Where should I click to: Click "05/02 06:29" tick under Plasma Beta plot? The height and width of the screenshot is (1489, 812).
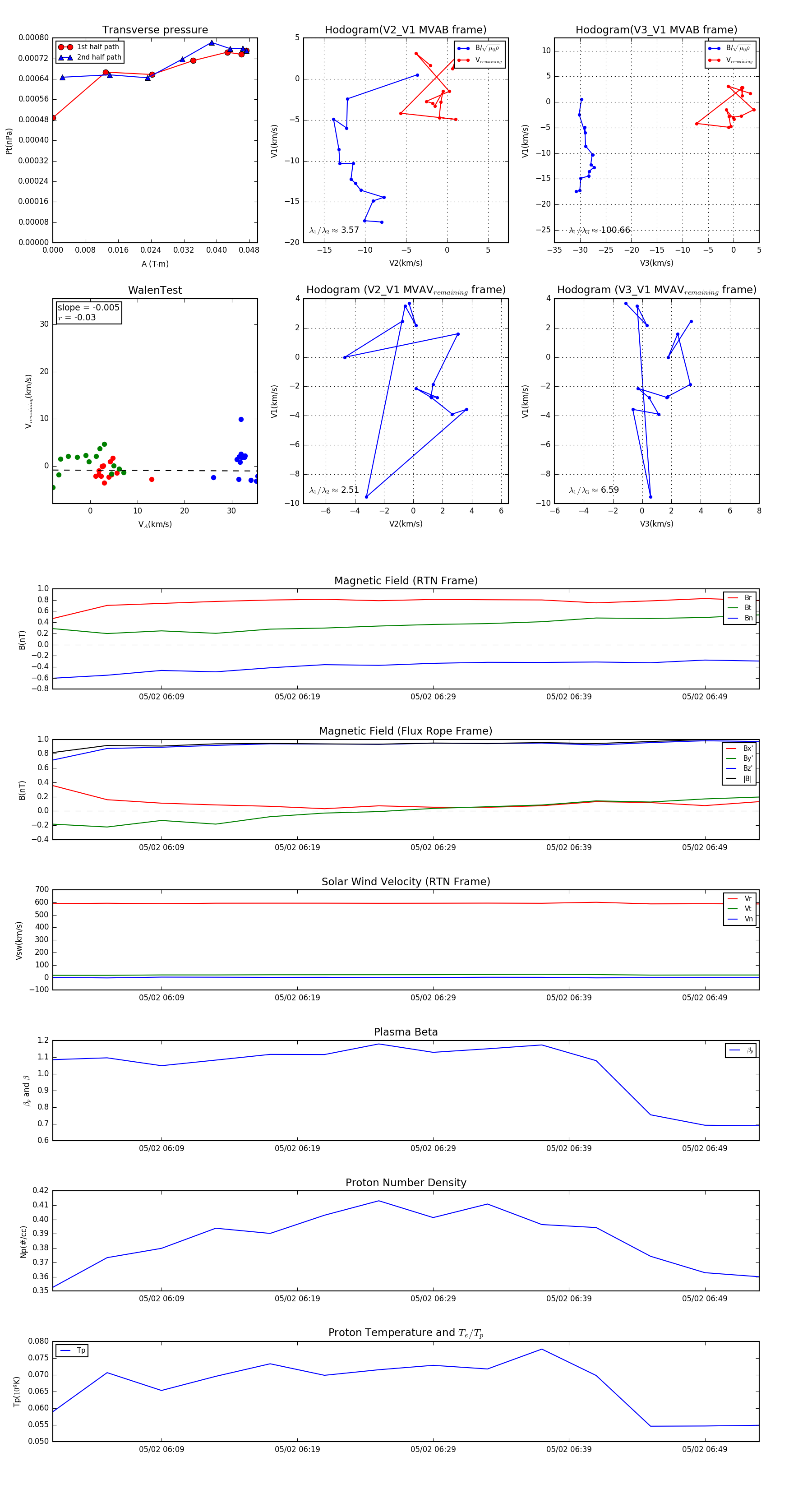pyautogui.click(x=433, y=1148)
